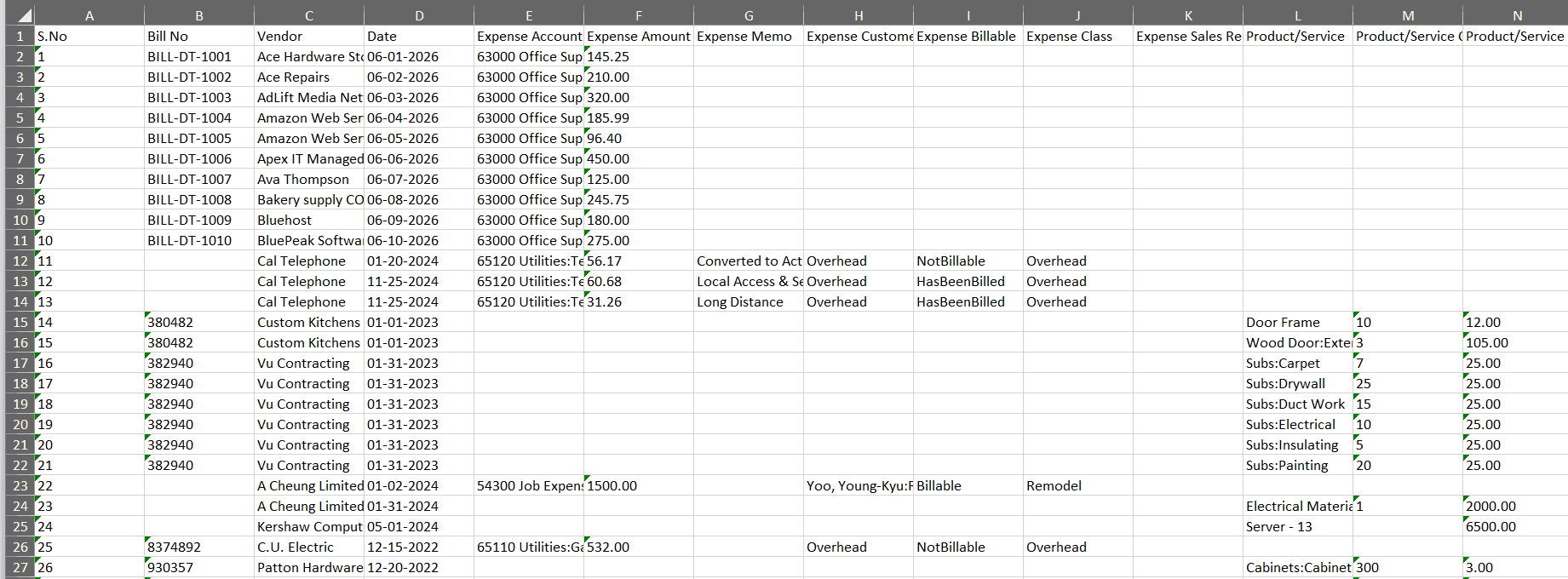Click the Vendor header cell
Image resolution: width=1568 pixels, height=579 pixels.
309,36
